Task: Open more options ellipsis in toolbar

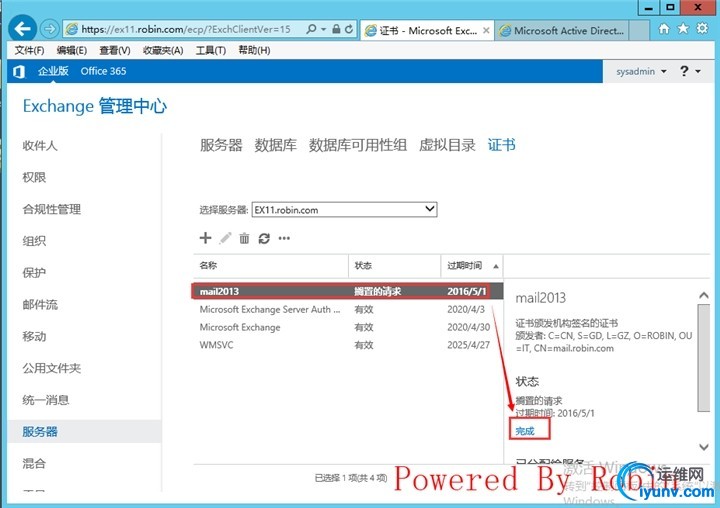Action: (284, 238)
